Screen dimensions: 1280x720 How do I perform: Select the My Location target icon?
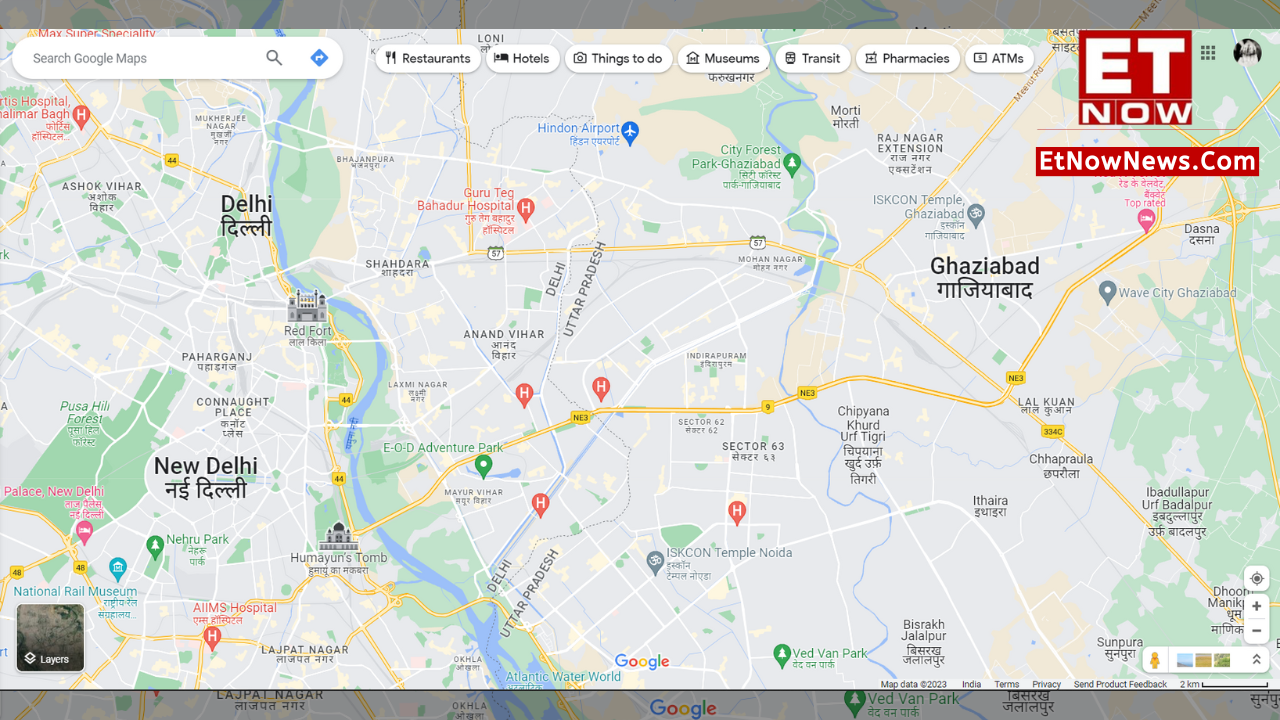(x=1256, y=578)
